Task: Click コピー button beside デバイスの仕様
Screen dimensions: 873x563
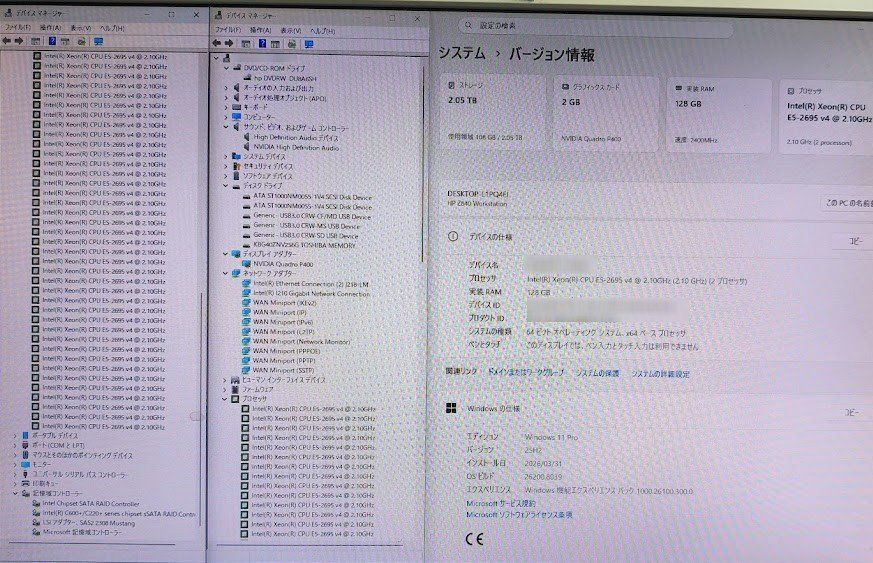Action: [x=855, y=241]
